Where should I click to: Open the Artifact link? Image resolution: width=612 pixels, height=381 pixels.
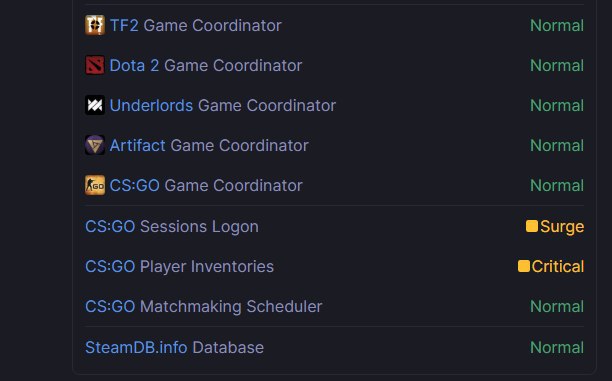click(137, 146)
